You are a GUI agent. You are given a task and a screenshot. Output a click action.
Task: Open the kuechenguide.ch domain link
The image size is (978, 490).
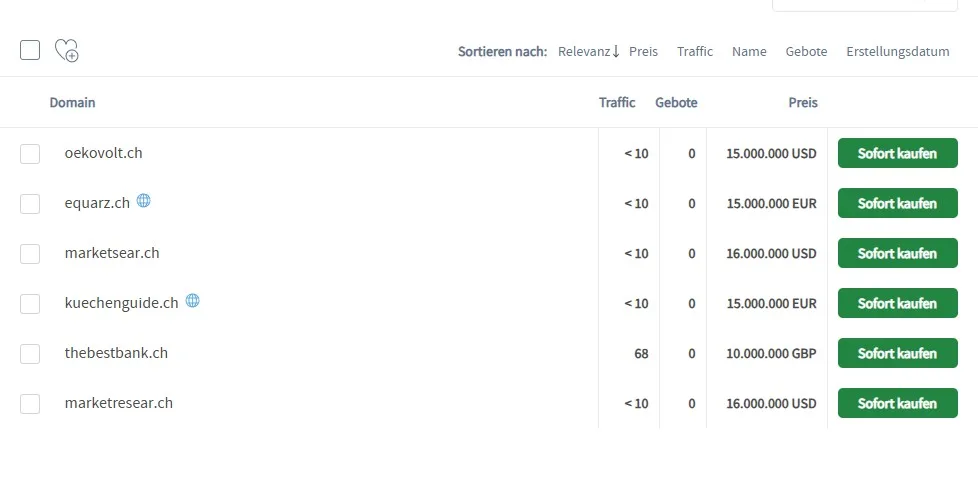[121, 303]
